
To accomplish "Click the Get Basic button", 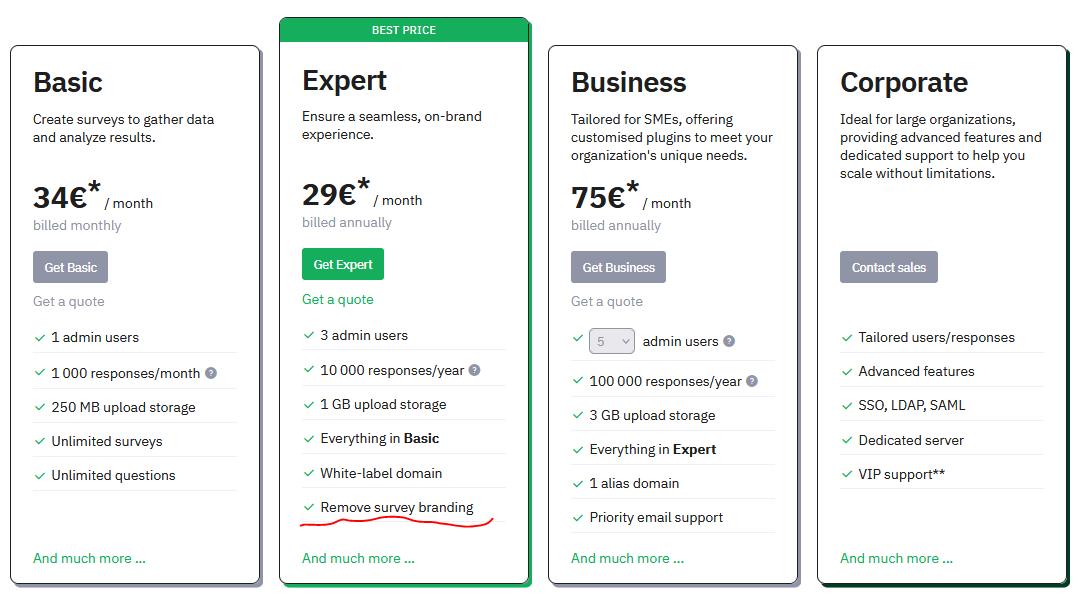I will tap(70, 267).
